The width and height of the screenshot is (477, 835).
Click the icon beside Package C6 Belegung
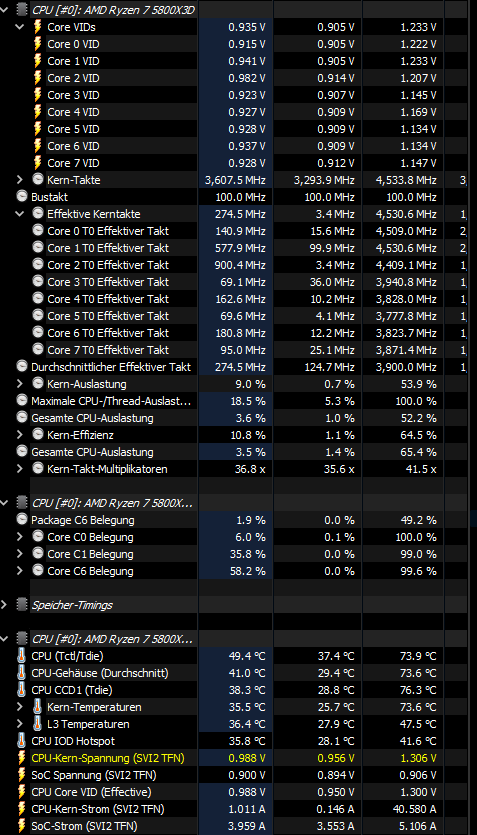[x=22, y=519]
